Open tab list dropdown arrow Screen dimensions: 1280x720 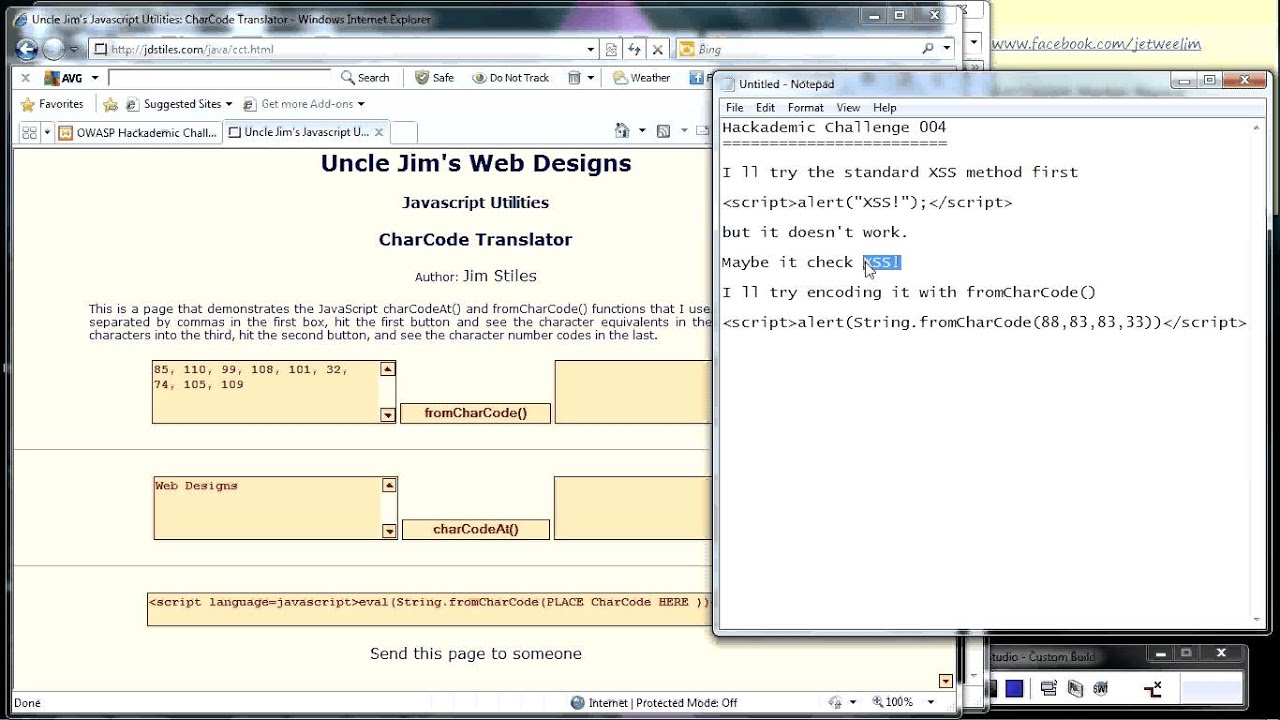coord(45,132)
